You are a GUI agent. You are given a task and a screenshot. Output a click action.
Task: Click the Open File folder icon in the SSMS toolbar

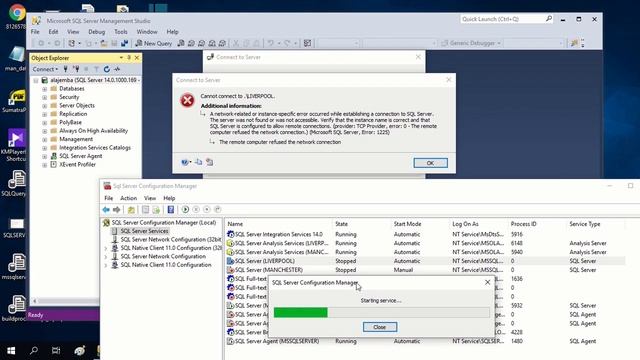104,43
